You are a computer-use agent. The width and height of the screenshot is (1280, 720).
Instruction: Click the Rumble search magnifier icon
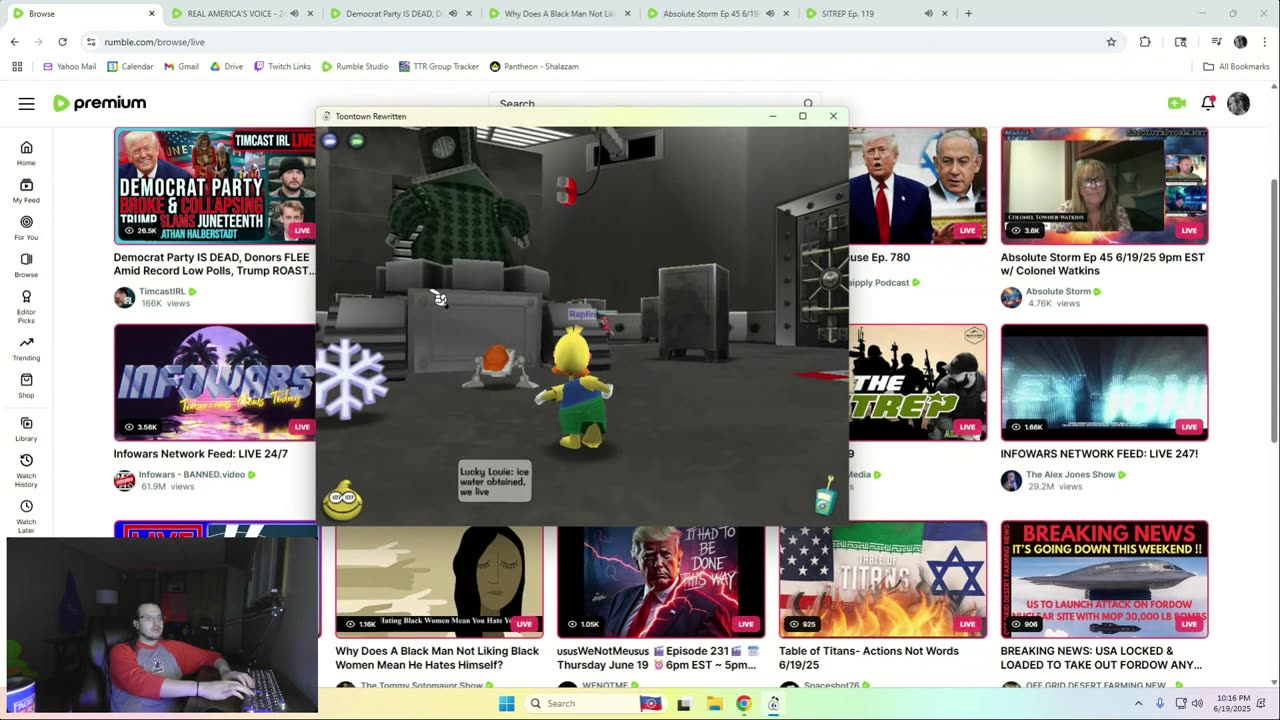[808, 104]
